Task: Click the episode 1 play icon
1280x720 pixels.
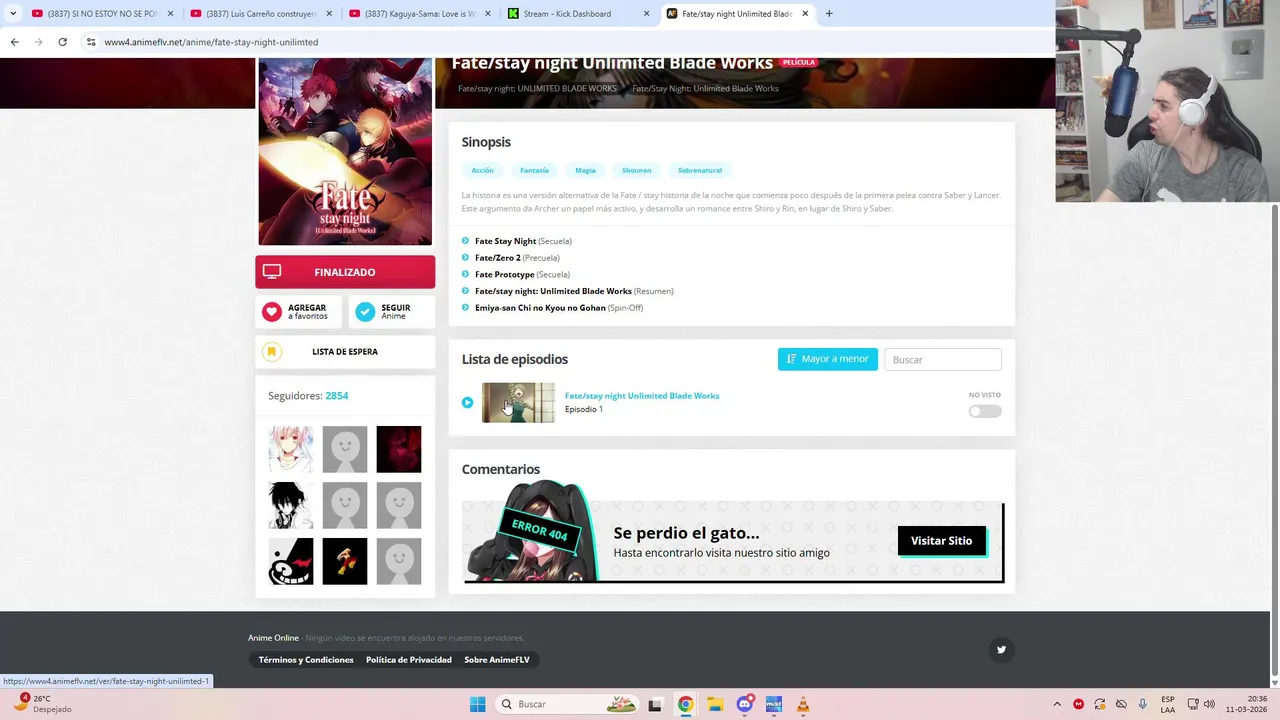Action: coord(467,403)
